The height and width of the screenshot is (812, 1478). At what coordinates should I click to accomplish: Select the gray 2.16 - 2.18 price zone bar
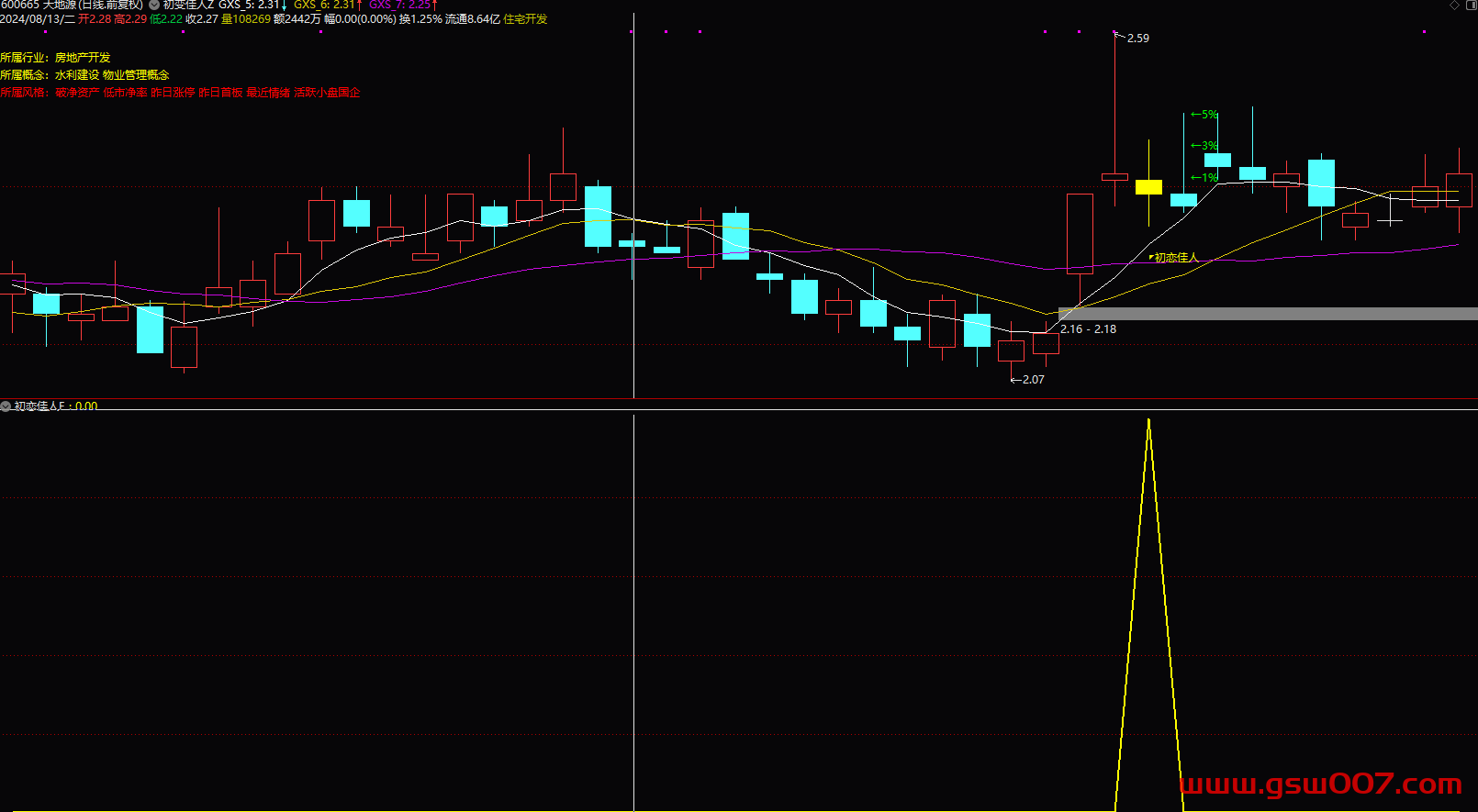point(1267,314)
